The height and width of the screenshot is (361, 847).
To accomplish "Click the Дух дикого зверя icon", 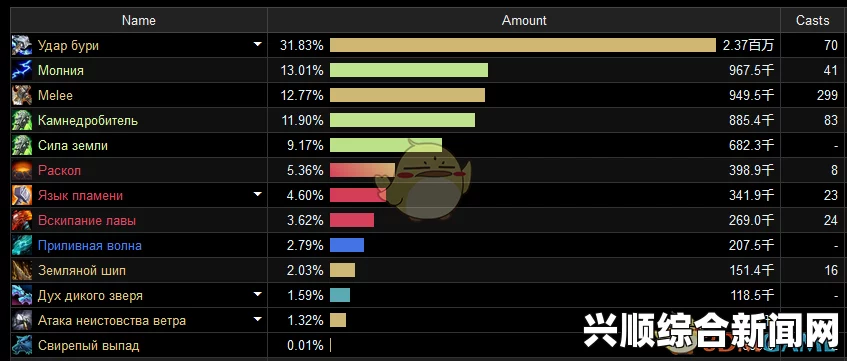I will tap(22, 295).
